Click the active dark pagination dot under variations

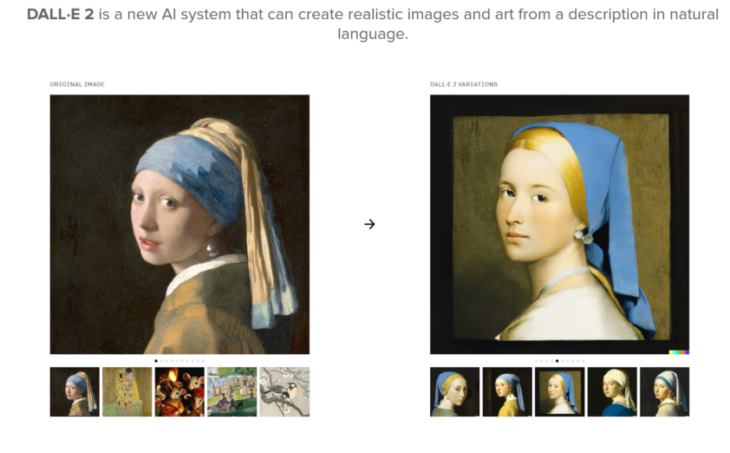coord(557,360)
